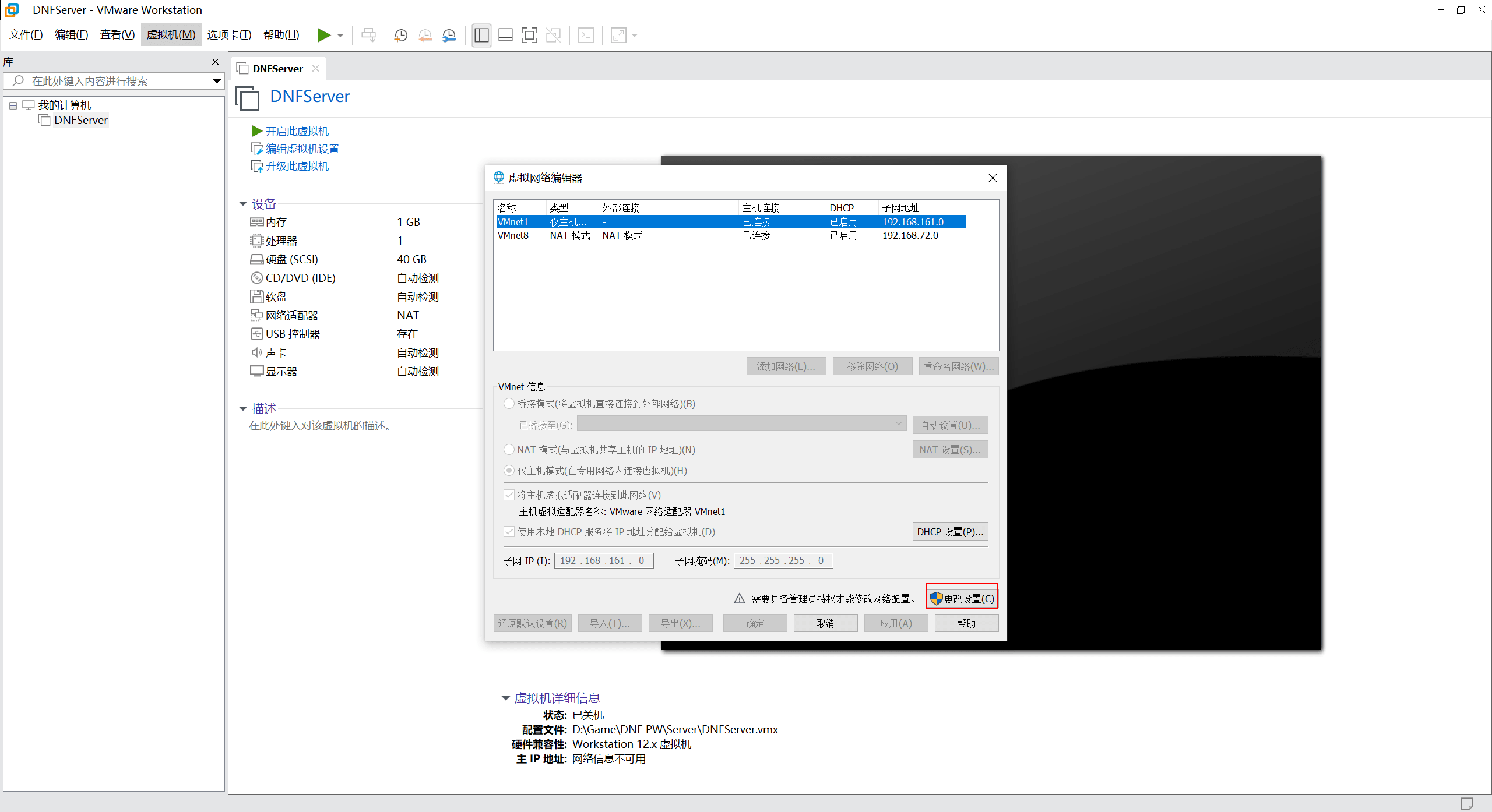The width and height of the screenshot is (1492, 812).
Task: Close the DNFServer tab
Action: pos(315,68)
